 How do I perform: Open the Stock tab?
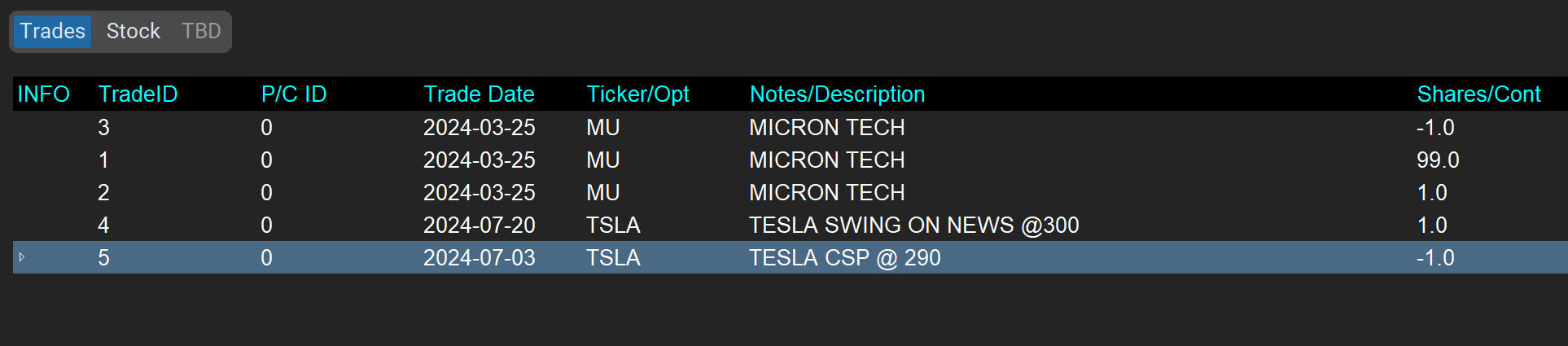pos(134,32)
